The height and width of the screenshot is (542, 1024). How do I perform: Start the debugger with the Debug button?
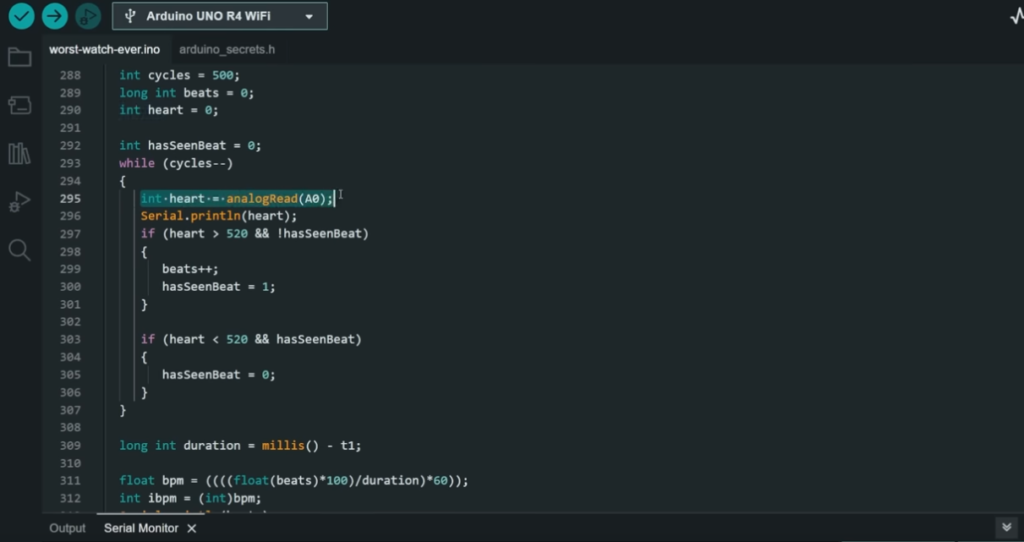88,16
